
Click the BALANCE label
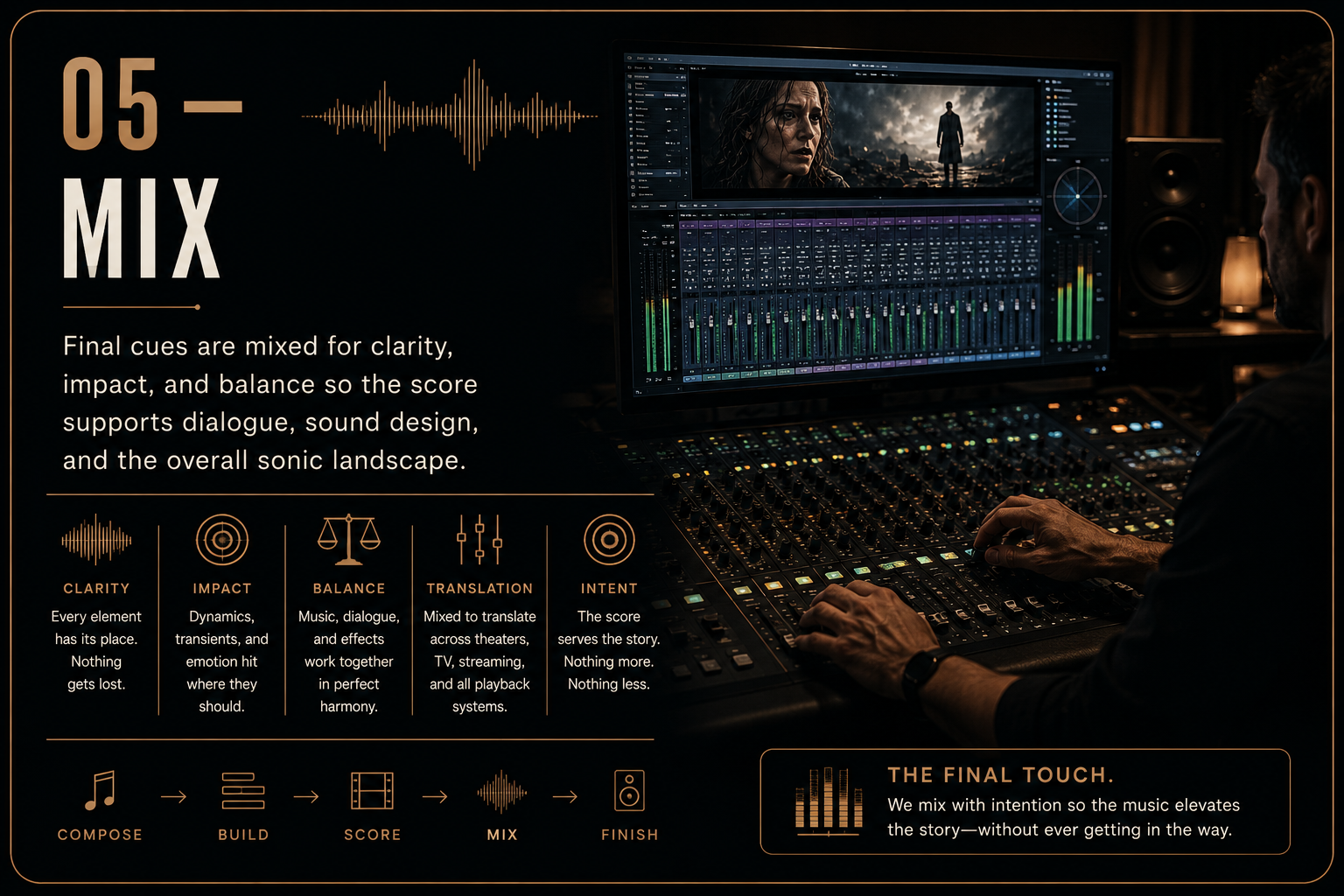click(x=349, y=589)
